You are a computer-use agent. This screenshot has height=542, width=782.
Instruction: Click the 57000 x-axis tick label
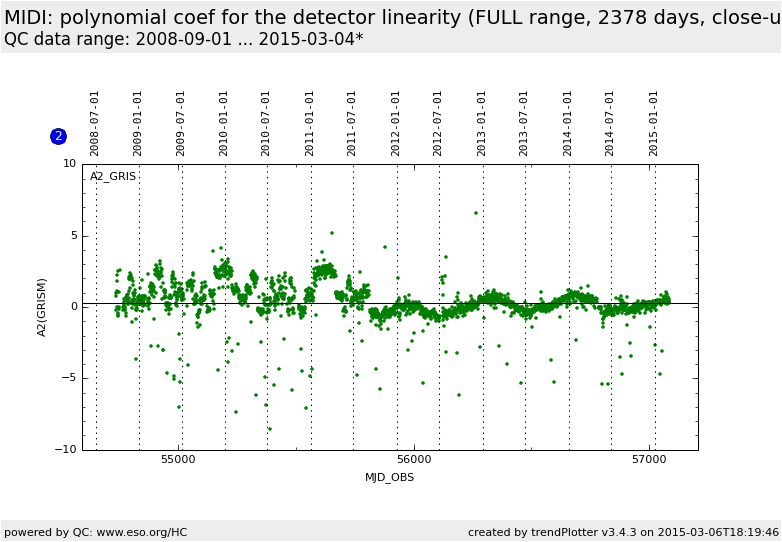[649, 459]
